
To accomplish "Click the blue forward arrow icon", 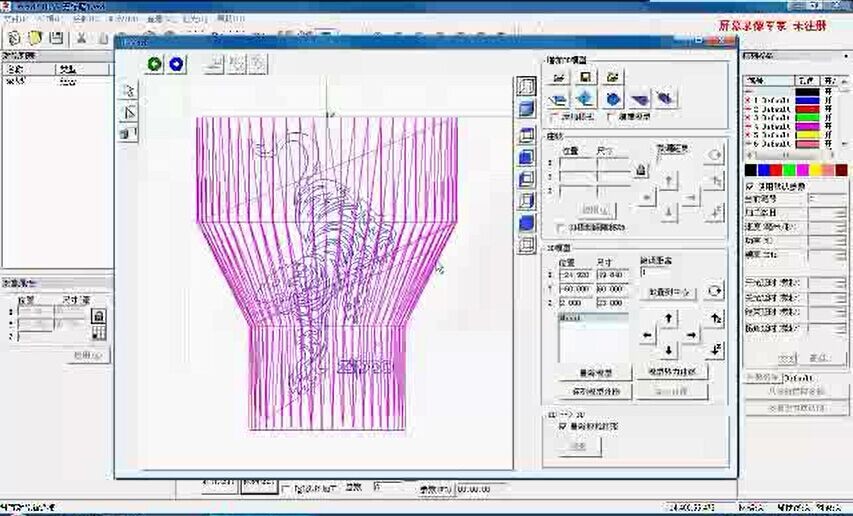I will (176, 64).
